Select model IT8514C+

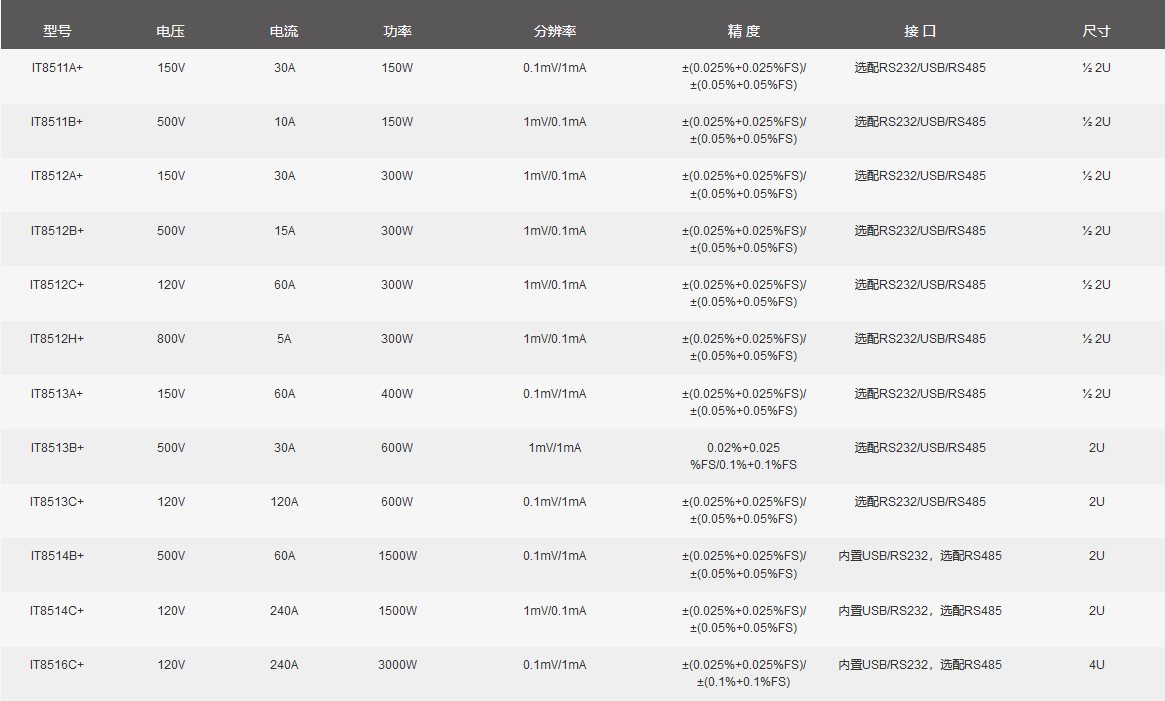pyautogui.click(x=57, y=611)
